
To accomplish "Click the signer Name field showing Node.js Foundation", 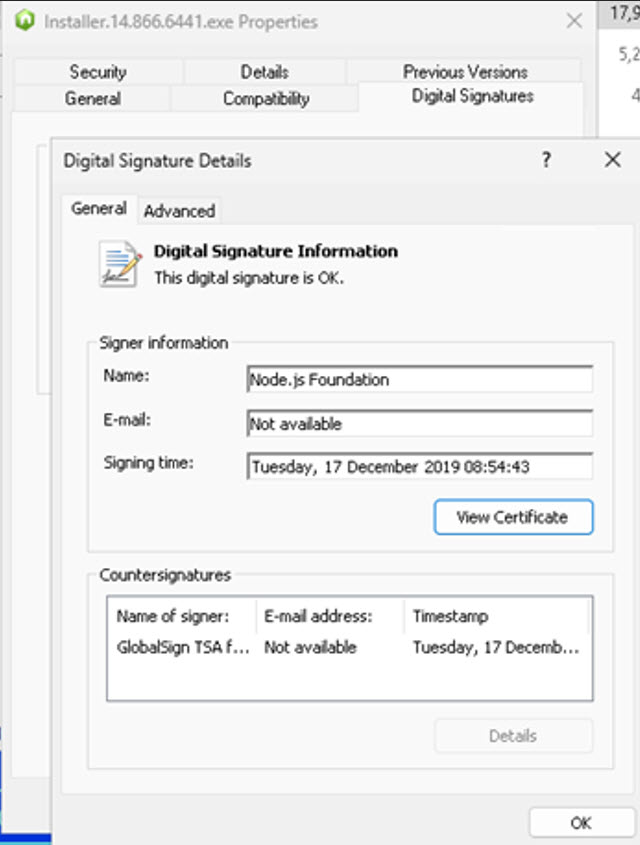I will pyautogui.click(x=420, y=379).
